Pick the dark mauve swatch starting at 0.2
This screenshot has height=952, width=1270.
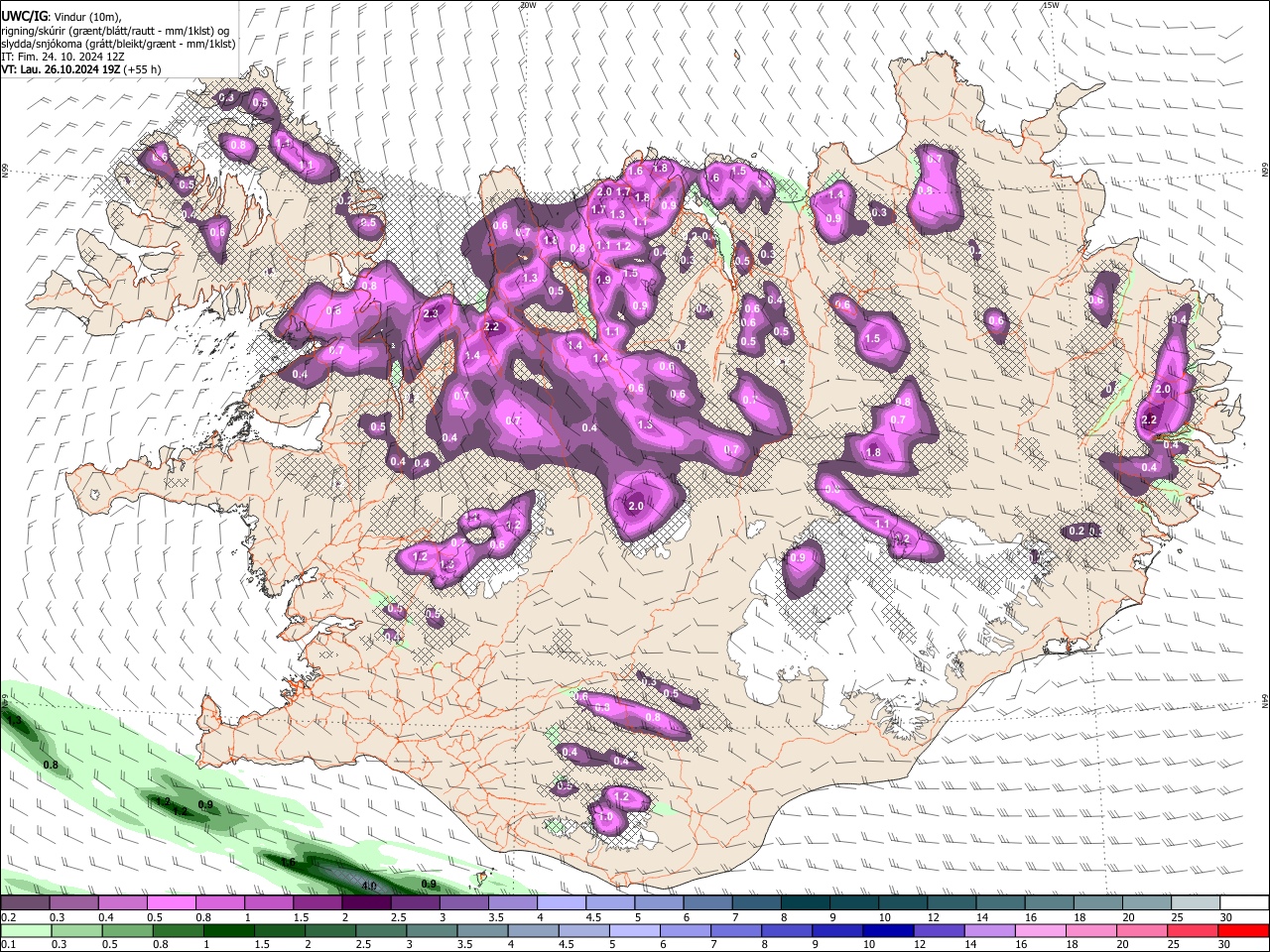point(25,903)
